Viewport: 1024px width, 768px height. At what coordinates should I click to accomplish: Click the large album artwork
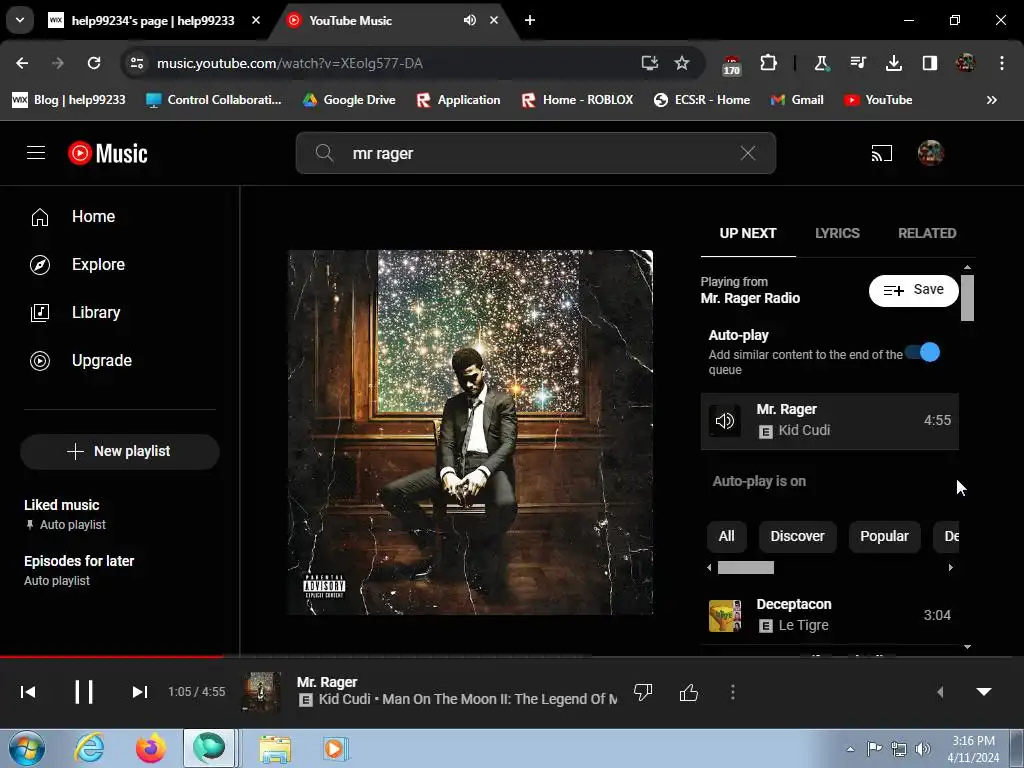[x=470, y=432]
